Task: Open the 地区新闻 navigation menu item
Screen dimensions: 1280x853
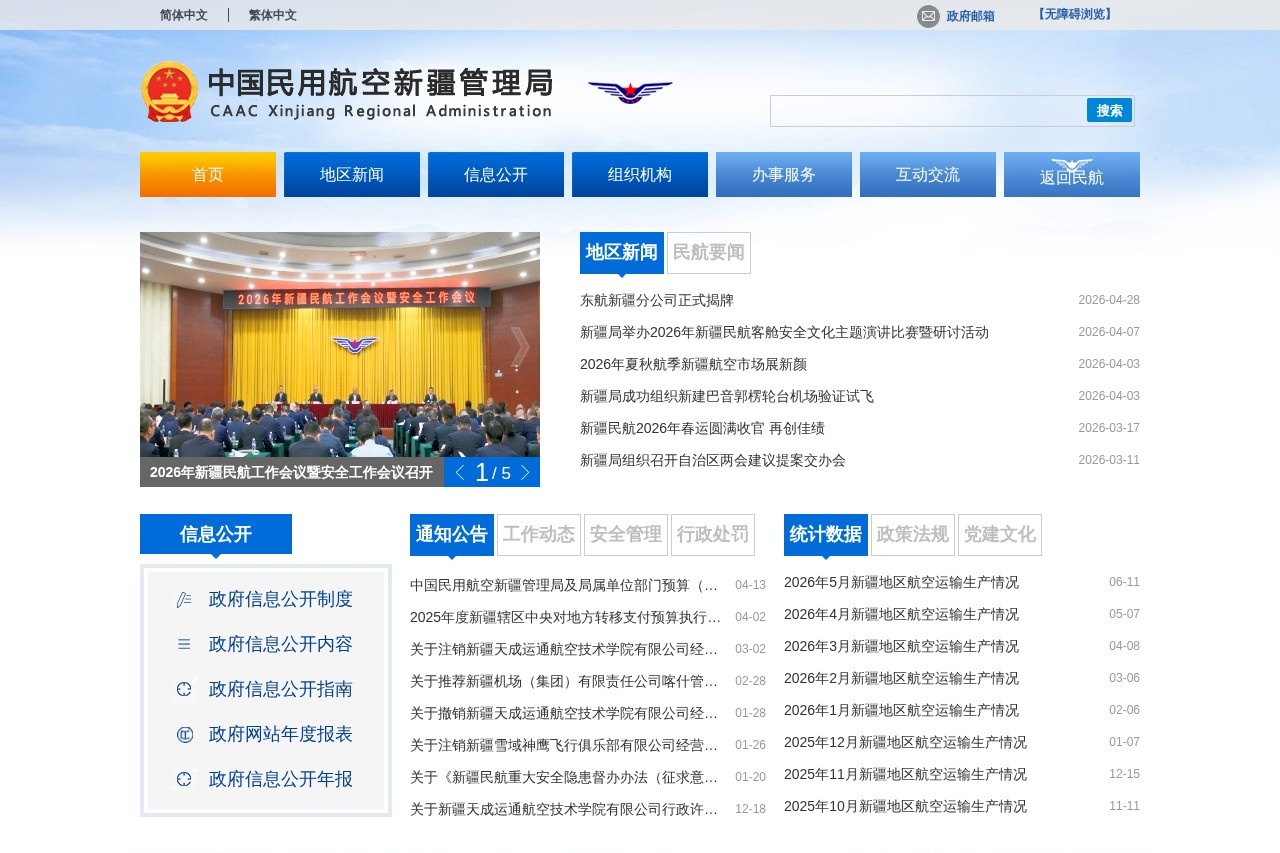Action: (x=352, y=174)
